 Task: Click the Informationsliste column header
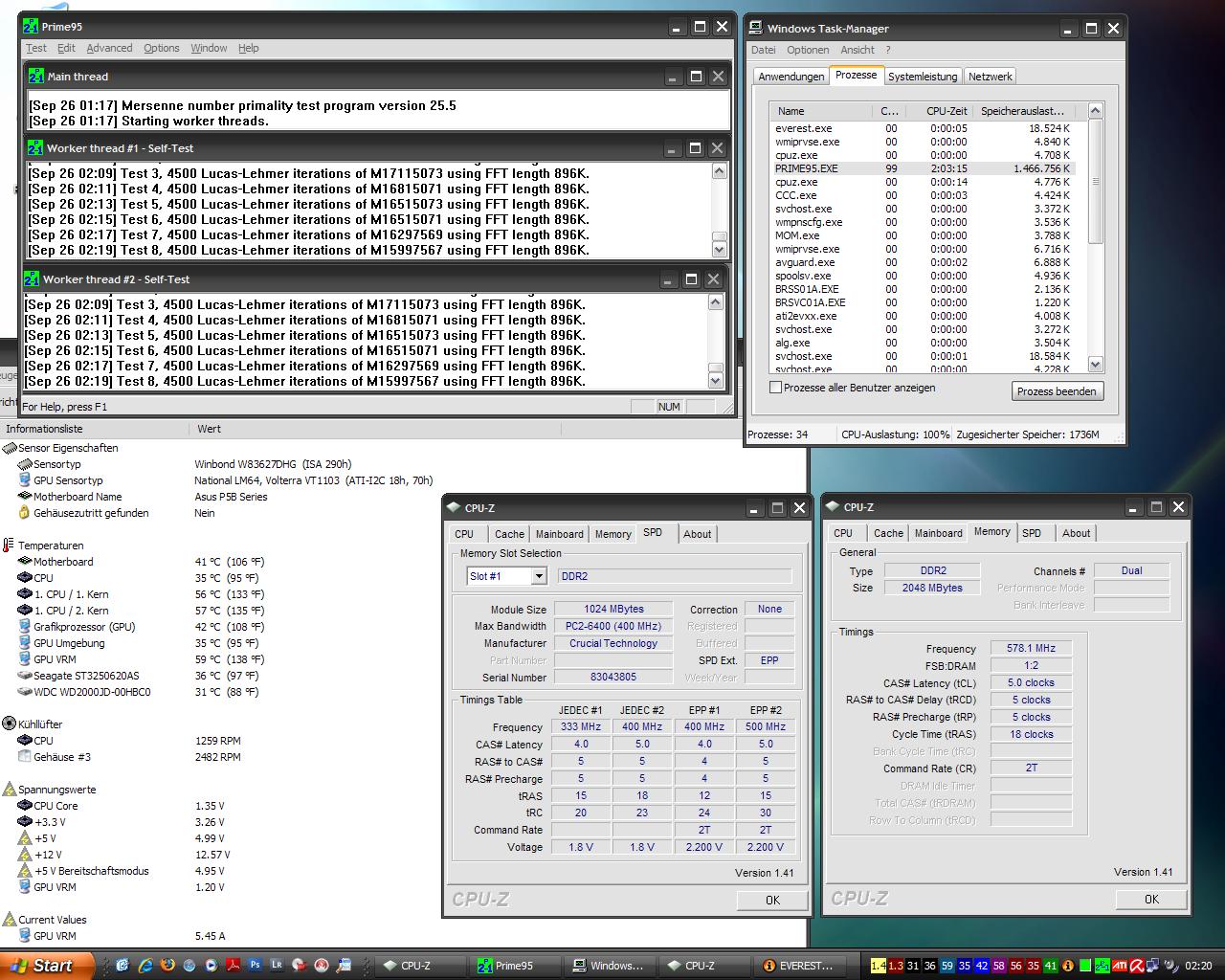(x=95, y=429)
